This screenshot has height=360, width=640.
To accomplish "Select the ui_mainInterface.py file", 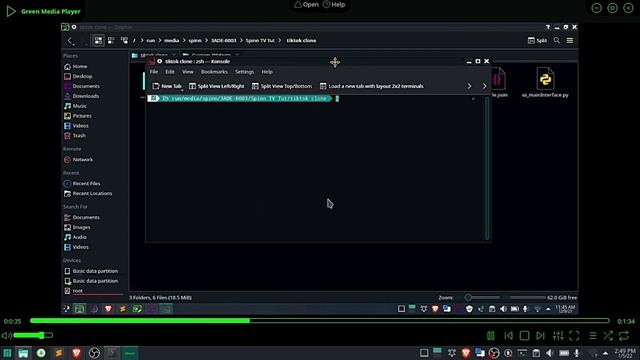I will pyautogui.click(x=545, y=83).
